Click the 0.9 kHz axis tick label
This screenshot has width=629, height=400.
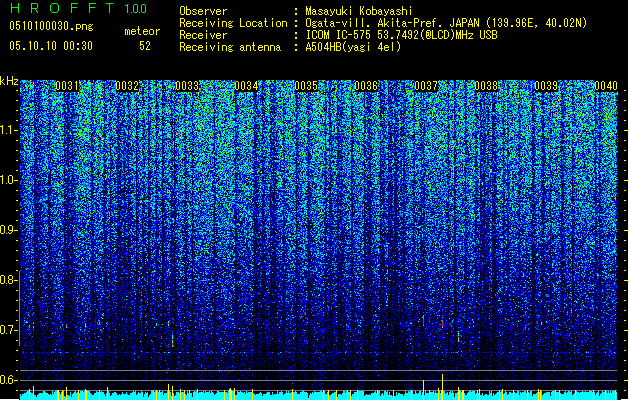9,230
